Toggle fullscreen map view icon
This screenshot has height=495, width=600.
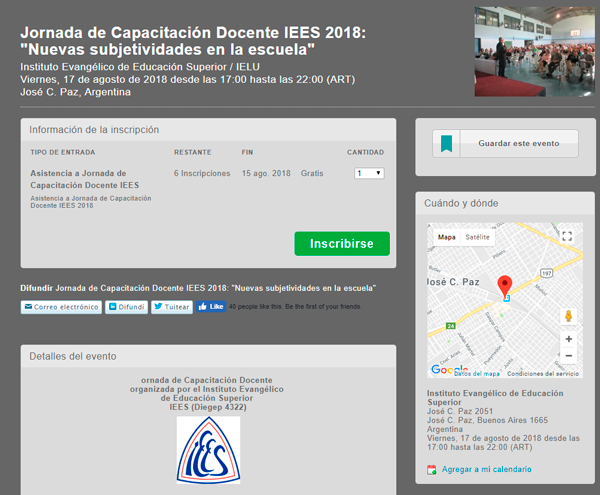pyautogui.click(x=567, y=236)
